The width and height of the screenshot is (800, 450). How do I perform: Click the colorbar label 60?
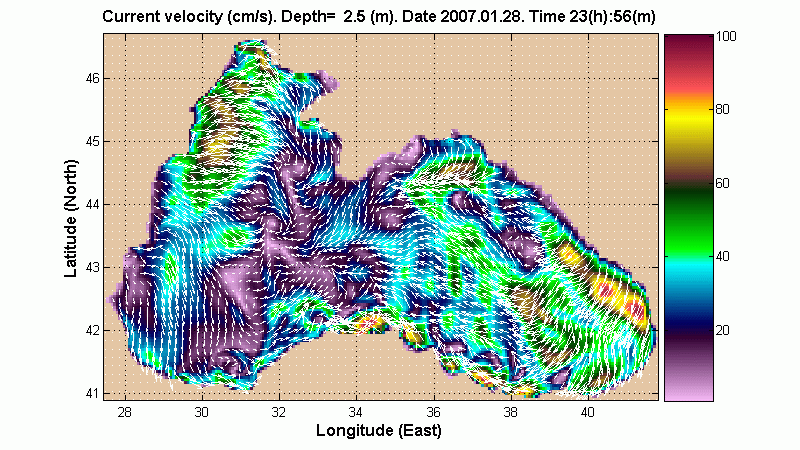[x=722, y=183]
